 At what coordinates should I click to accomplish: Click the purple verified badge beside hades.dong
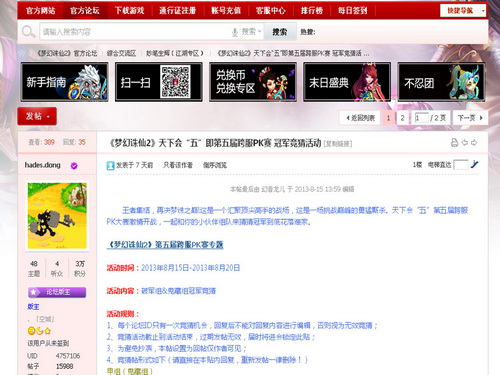click(74, 165)
